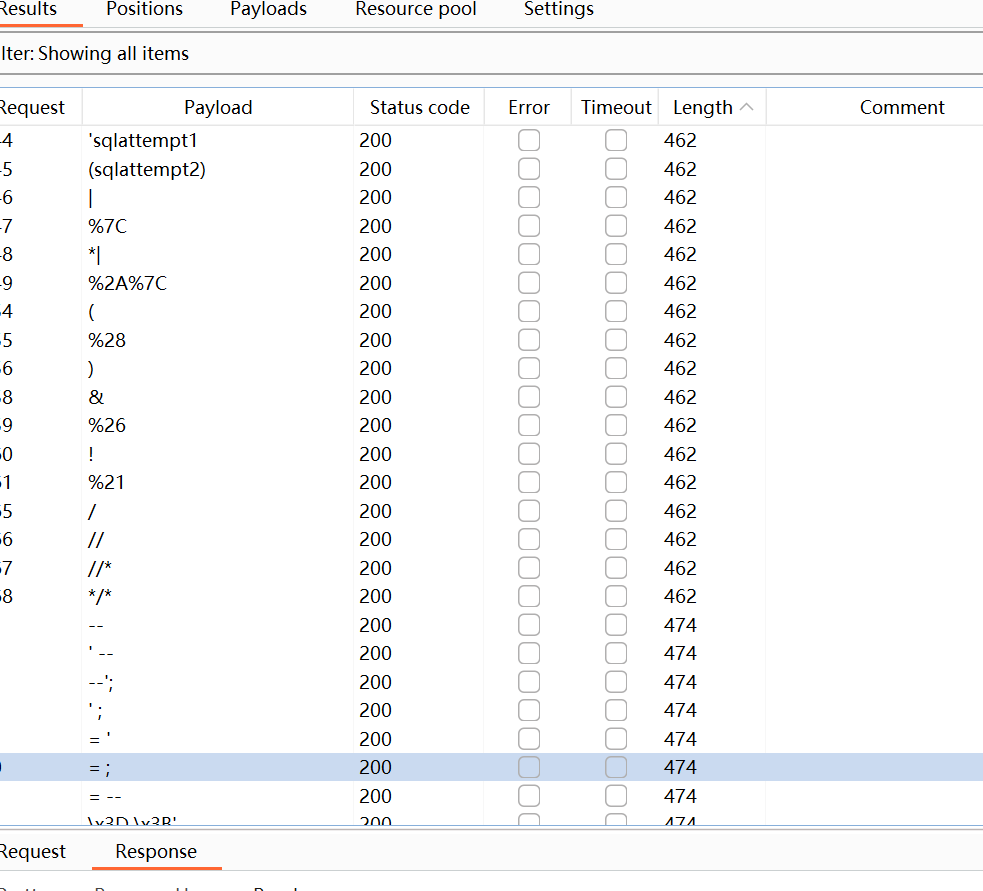Select the %28 payload row

[x=492, y=340]
